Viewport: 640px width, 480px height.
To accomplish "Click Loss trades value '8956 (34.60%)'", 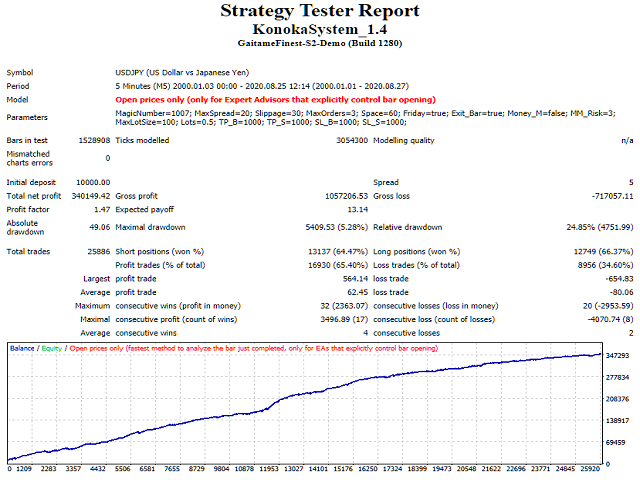I will 606,265.
